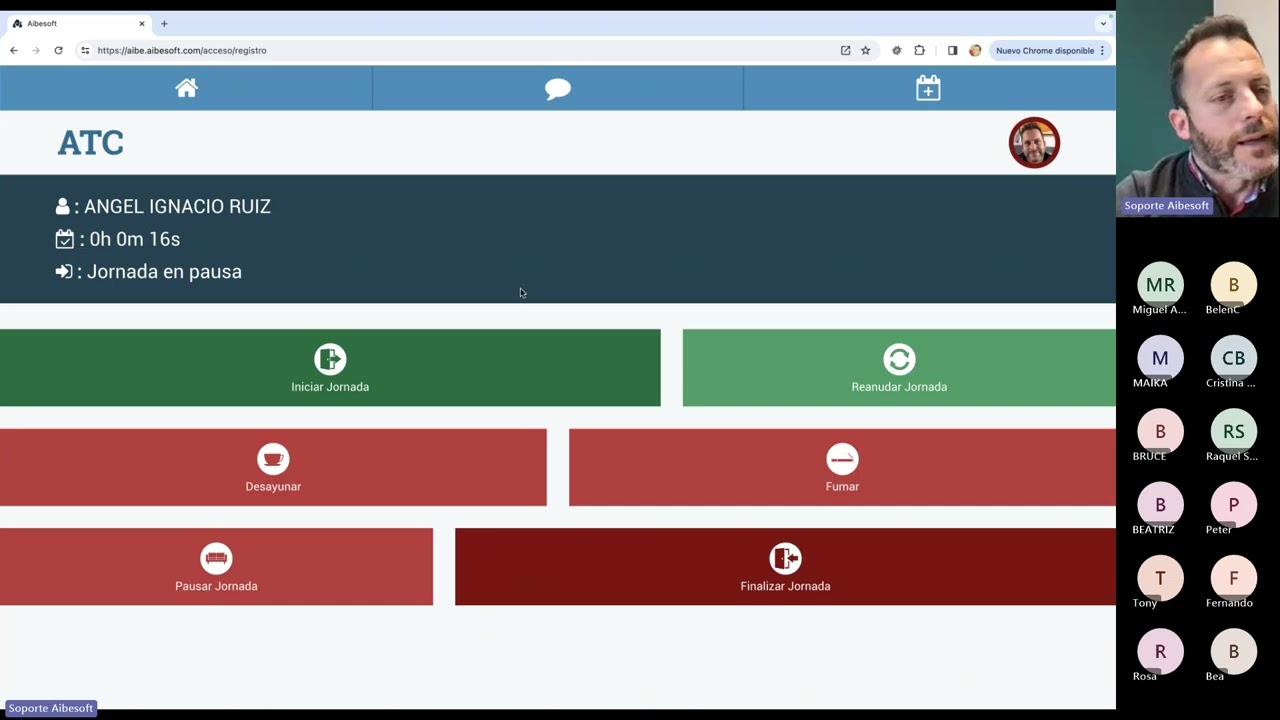Screen dimensions: 1280x720
Task: Open the home icon tab
Action: point(186,88)
